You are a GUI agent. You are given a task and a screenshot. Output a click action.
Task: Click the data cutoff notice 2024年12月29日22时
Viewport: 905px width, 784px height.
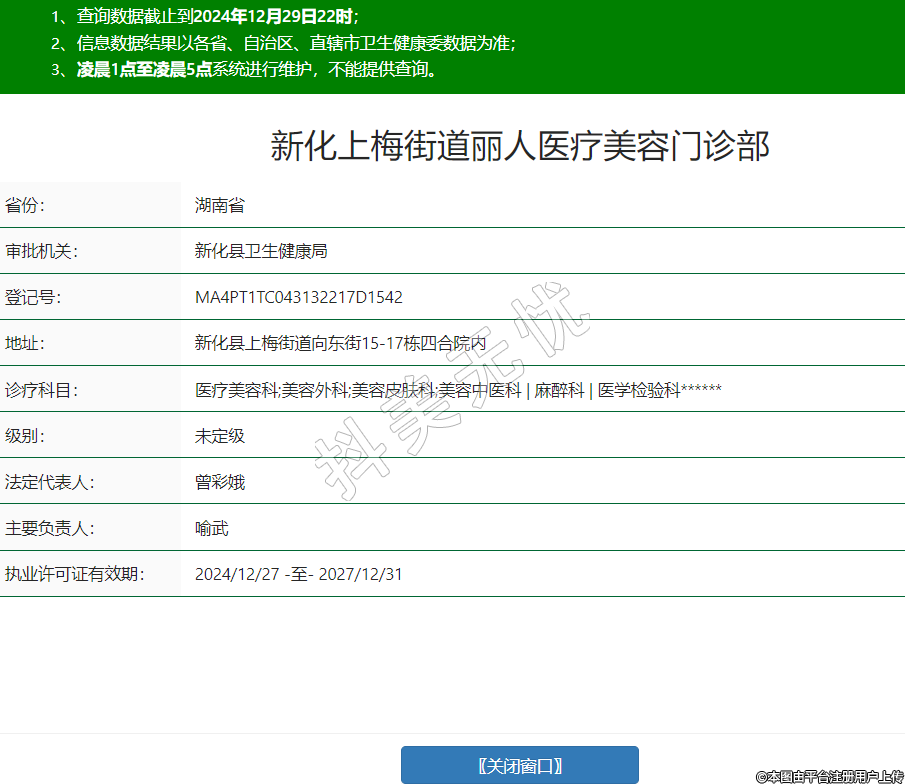pyautogui.click(x=272, y=17)
